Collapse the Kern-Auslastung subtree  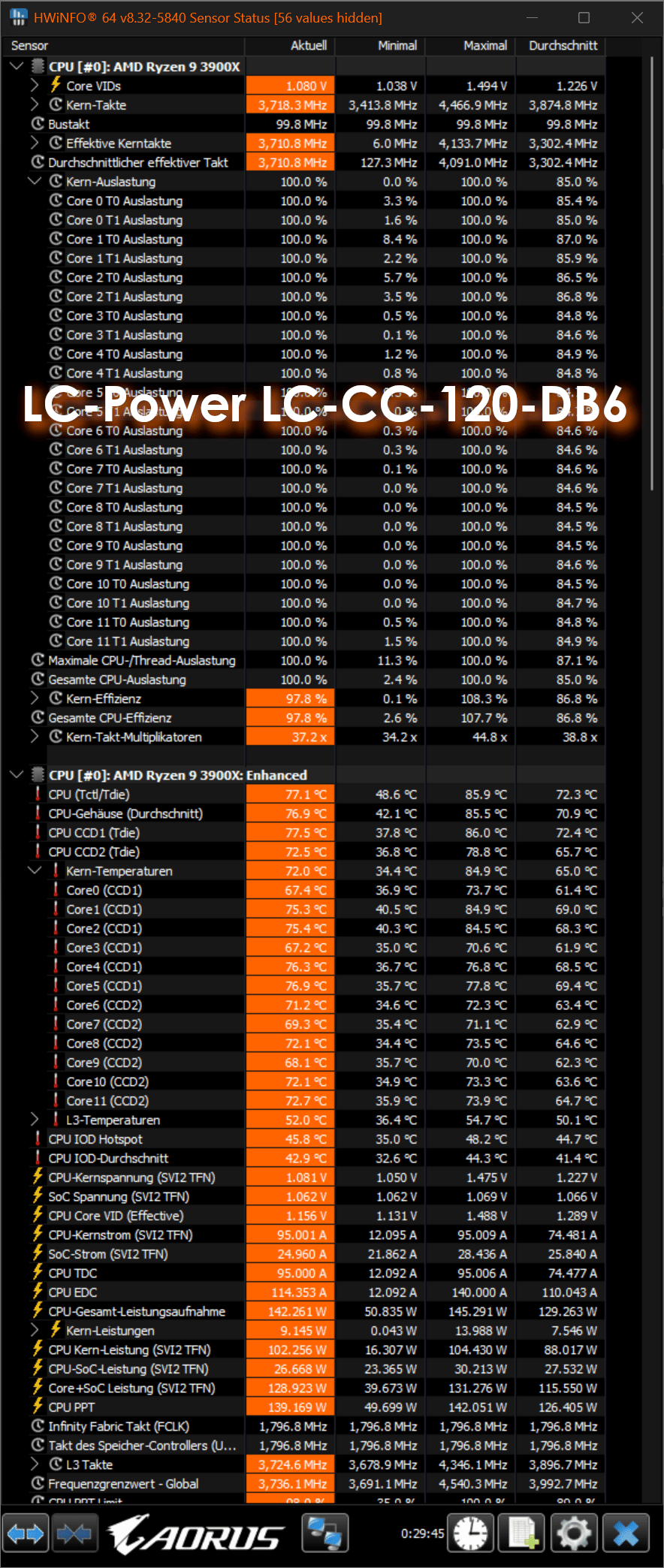35,182
